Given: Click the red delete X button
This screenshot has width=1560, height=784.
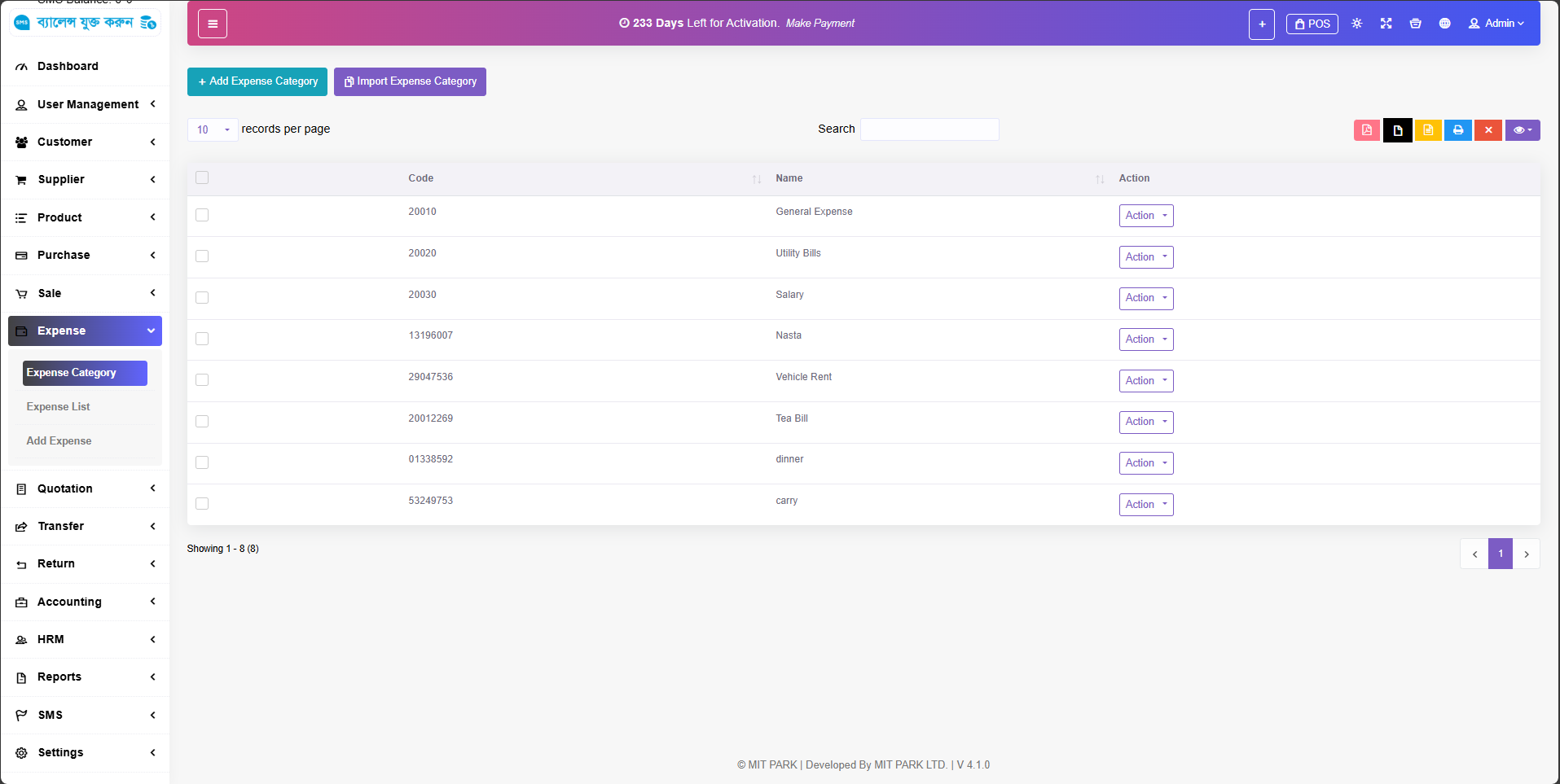Looking at the screenshot, I should pos(1487,130).
